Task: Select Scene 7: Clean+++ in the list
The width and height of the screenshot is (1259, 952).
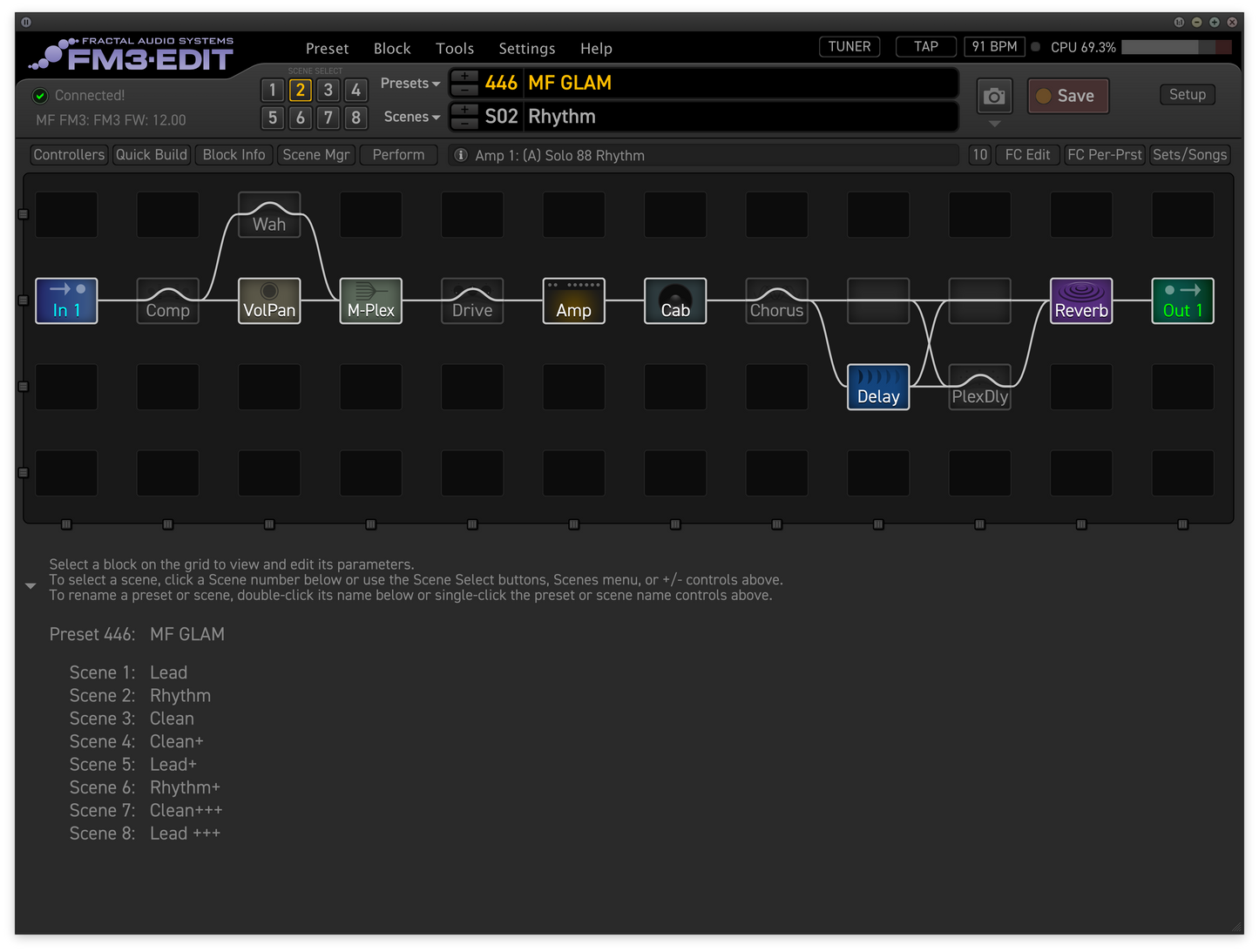Action: pyautogui.click(x=146, y=811)
